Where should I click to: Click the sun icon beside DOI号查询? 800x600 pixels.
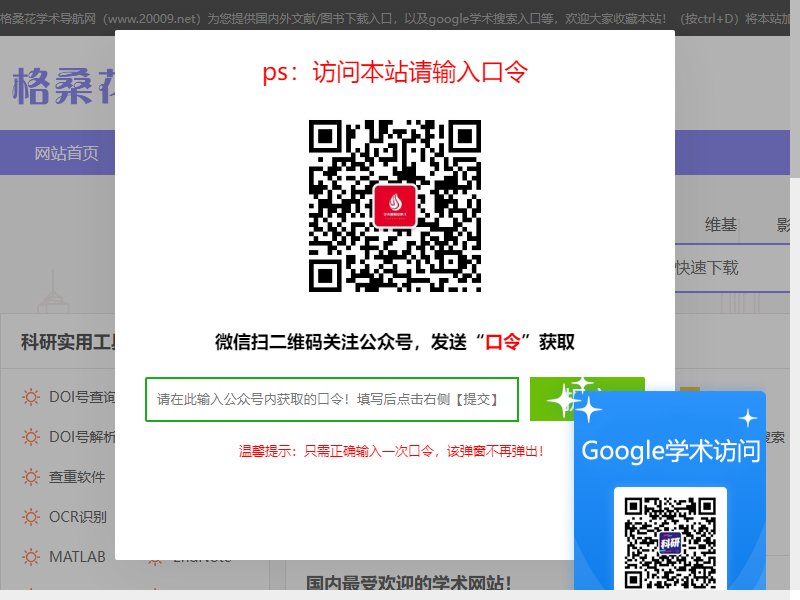31,397
